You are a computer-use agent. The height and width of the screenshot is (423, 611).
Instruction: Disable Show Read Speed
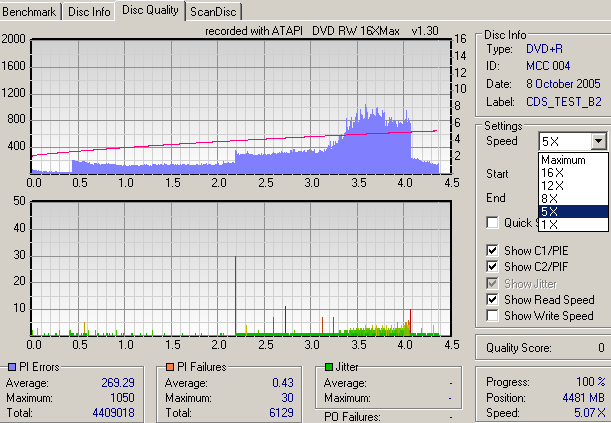coord(492,299)
